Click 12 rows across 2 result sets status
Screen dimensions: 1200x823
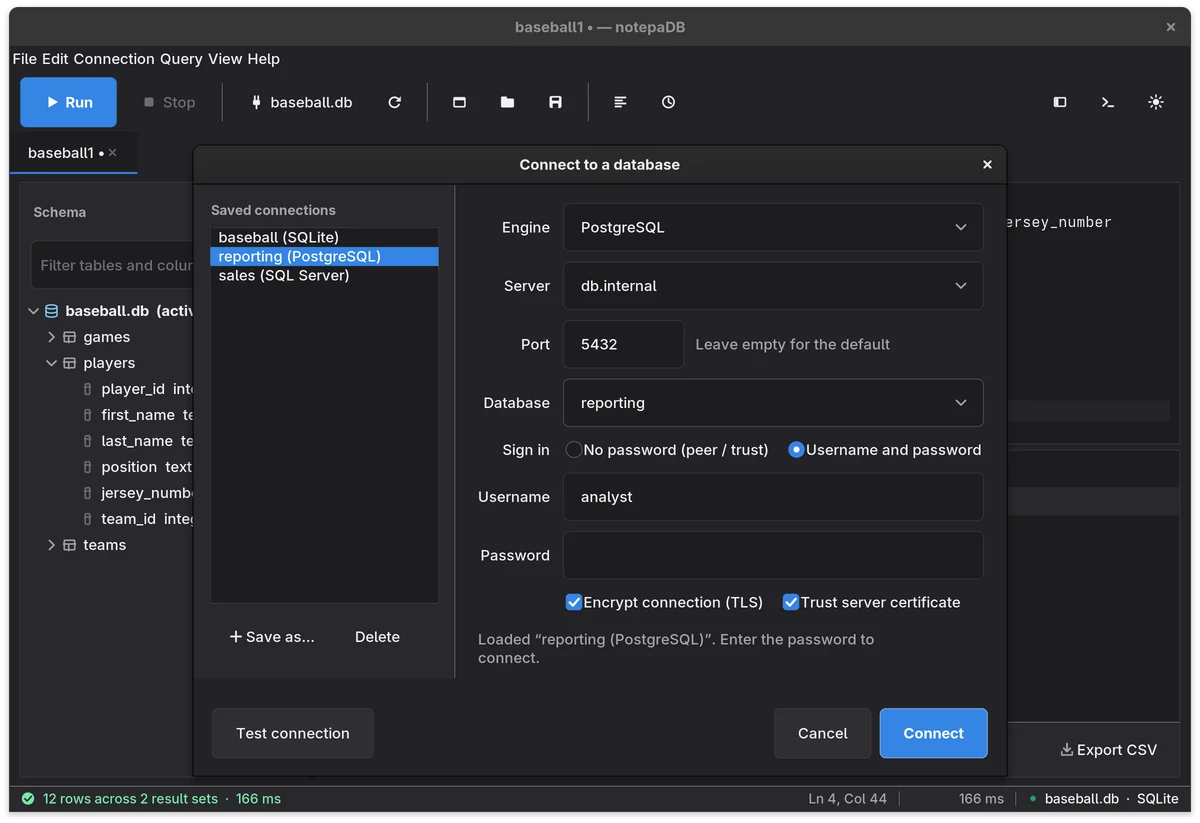coord(131,799)
